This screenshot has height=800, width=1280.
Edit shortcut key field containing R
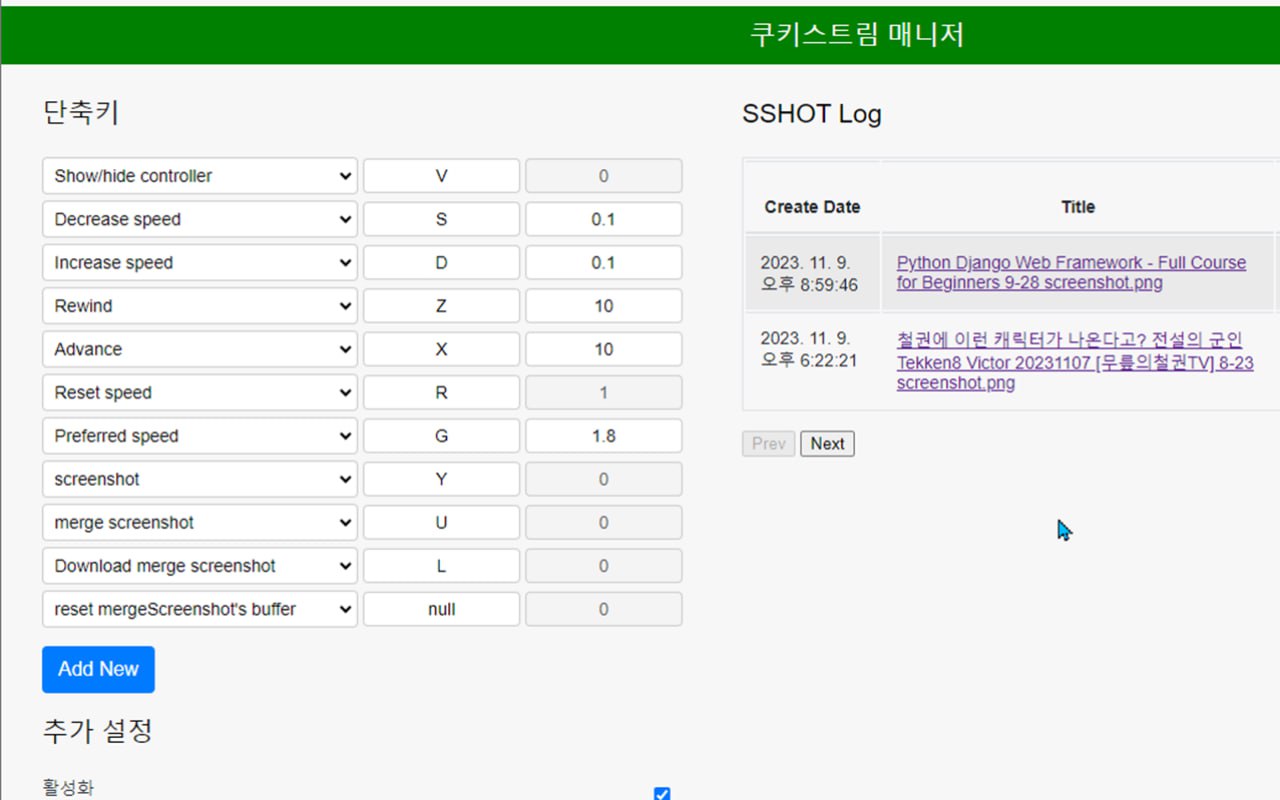point(441,393)
